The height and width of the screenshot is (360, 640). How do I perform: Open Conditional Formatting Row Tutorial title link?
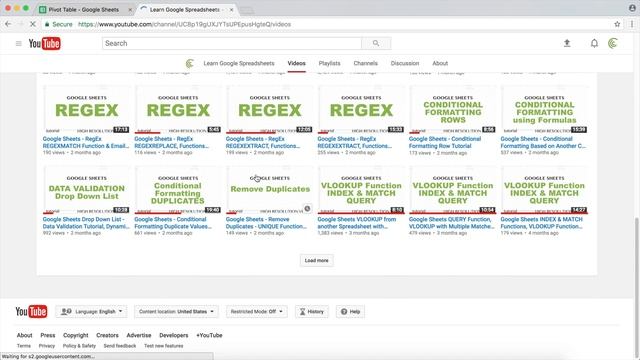(x=445, y=142)
